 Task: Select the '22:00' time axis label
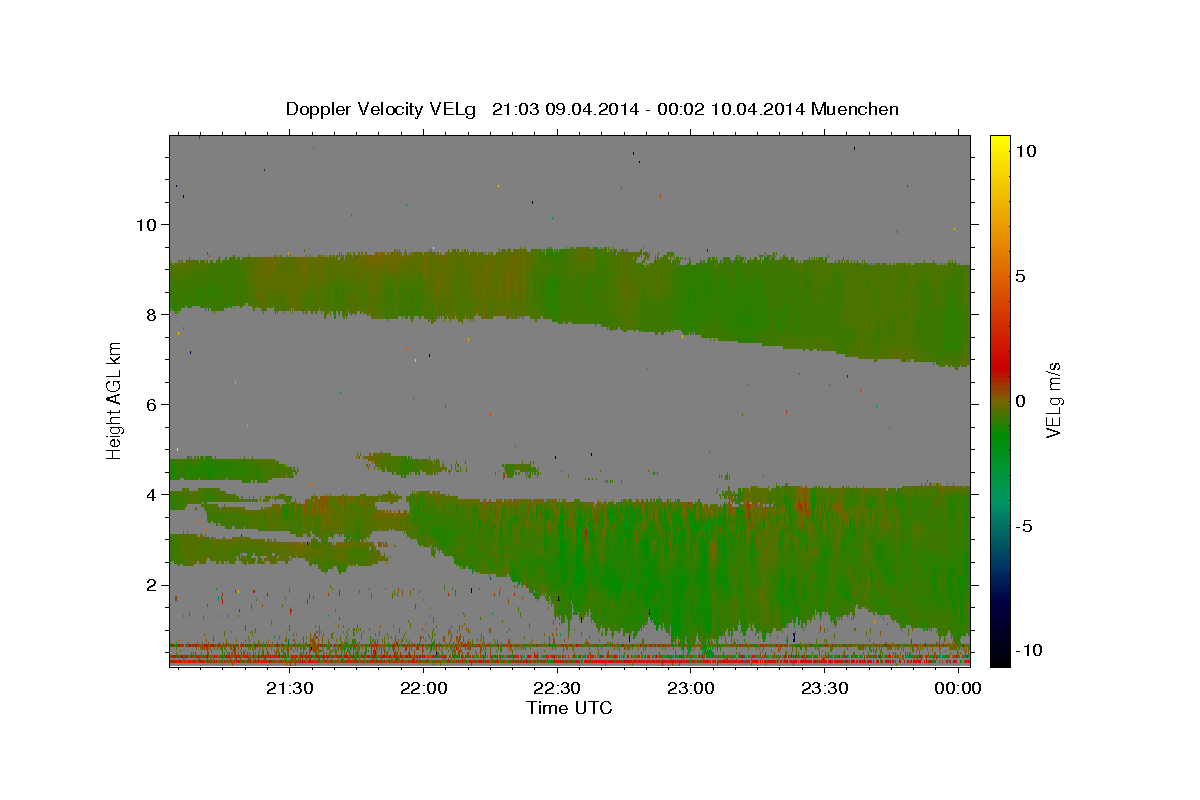tap(424, 689)
